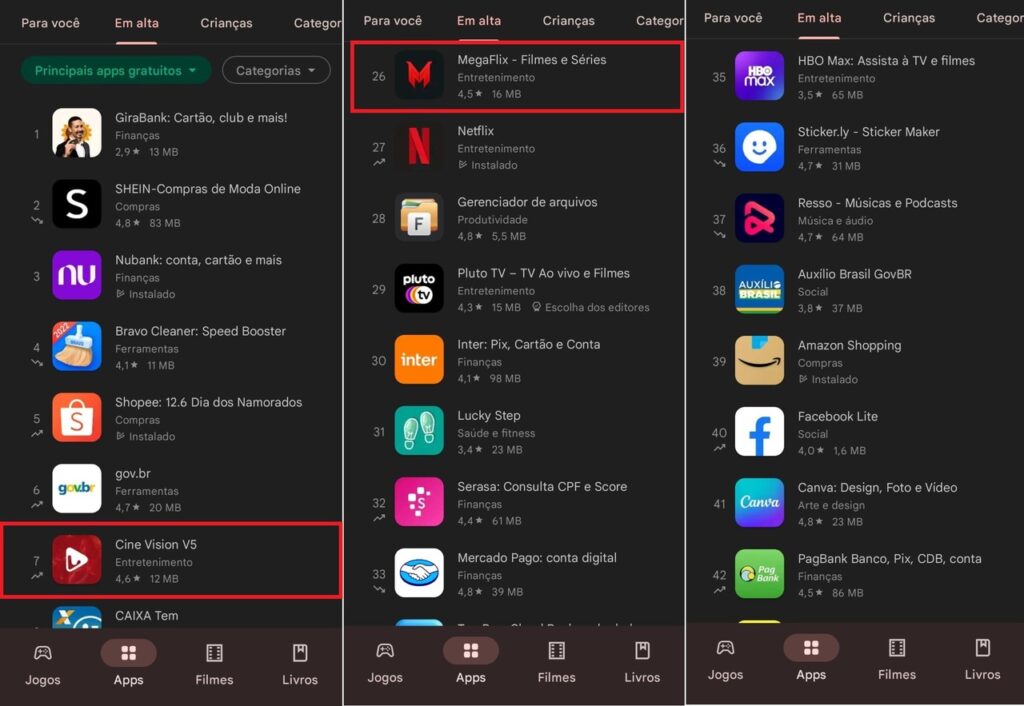Expand the Categorias dropdown chip
Viewport: 1024px width, 706px height.
tap(276, 71)
